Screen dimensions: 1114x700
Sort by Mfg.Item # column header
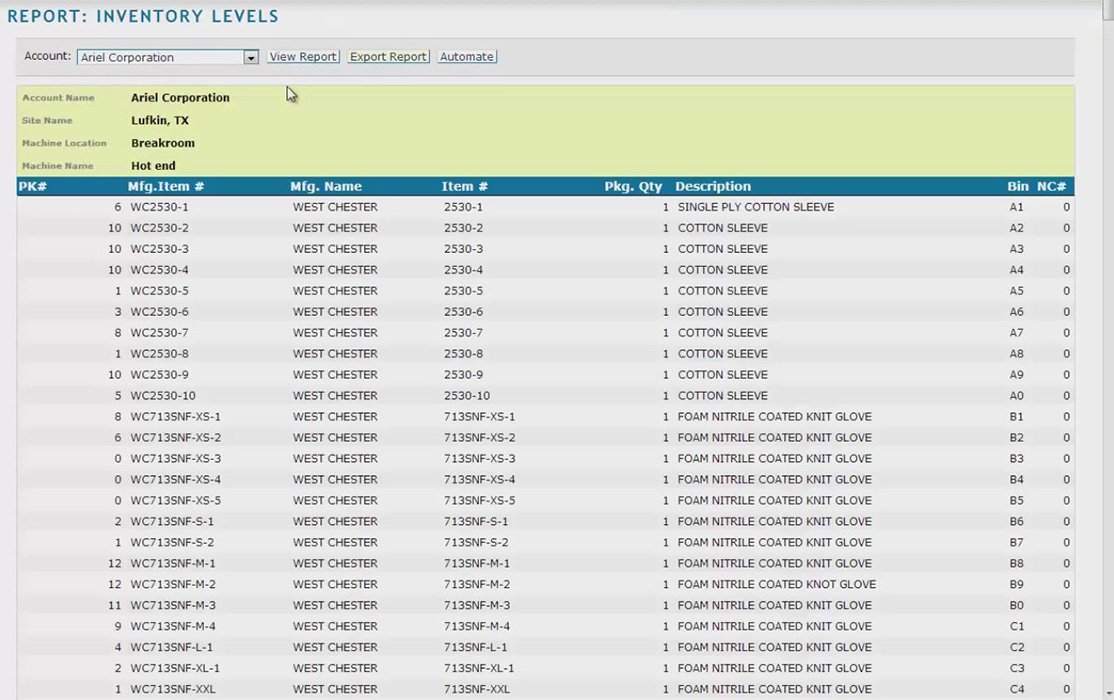[x=166, y=186]
